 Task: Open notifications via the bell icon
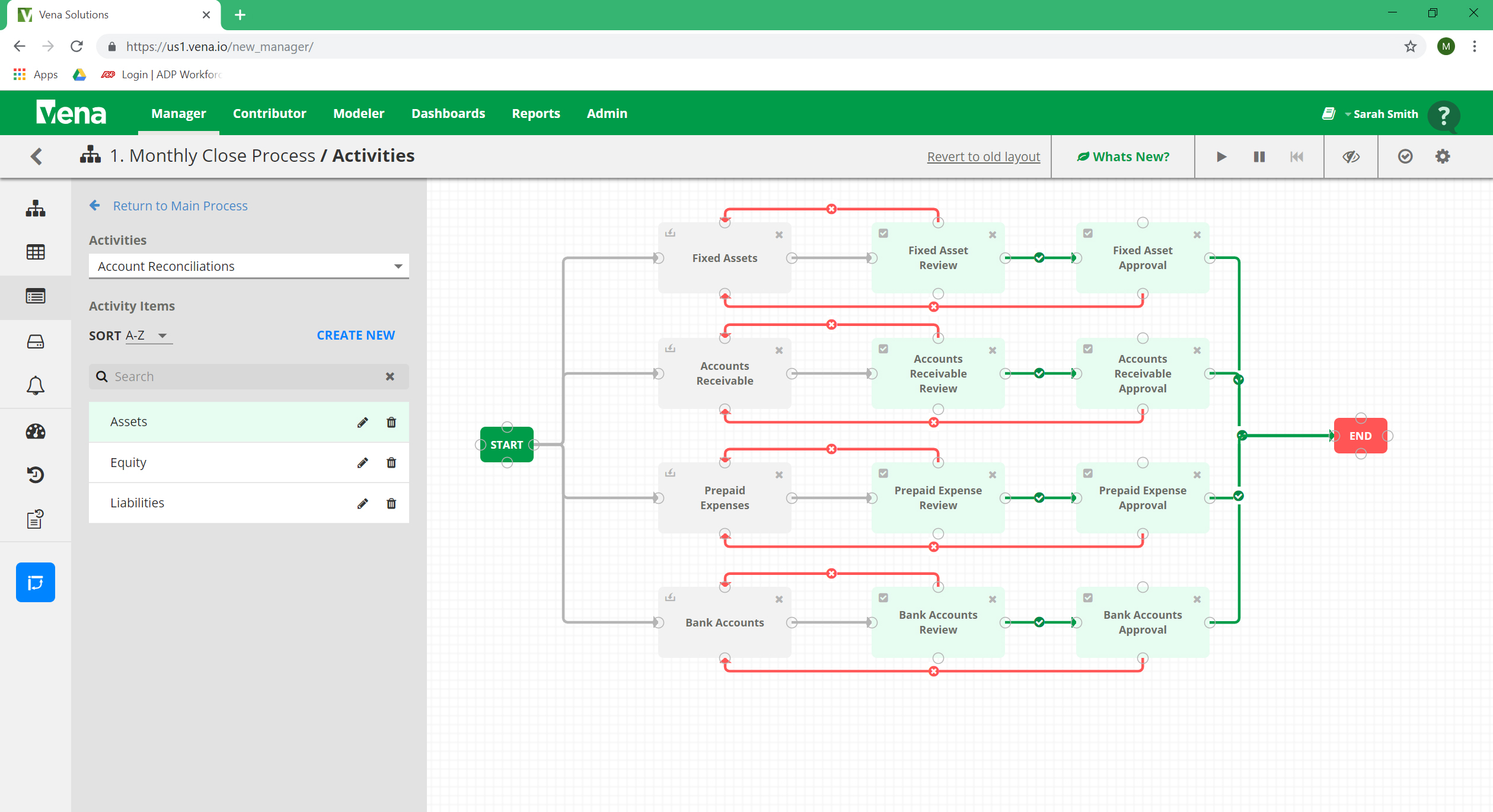tap(36, 385)
